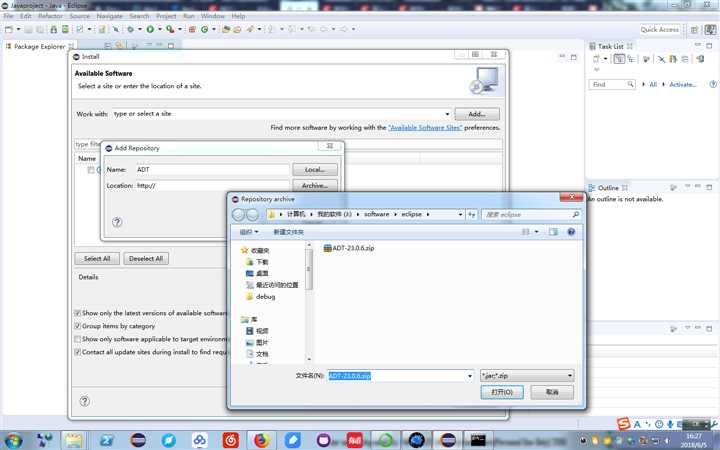Expand the Debug button dropdown arrow
The height and width of the screenshot is (450, 720).
click(x=140, y=29)
